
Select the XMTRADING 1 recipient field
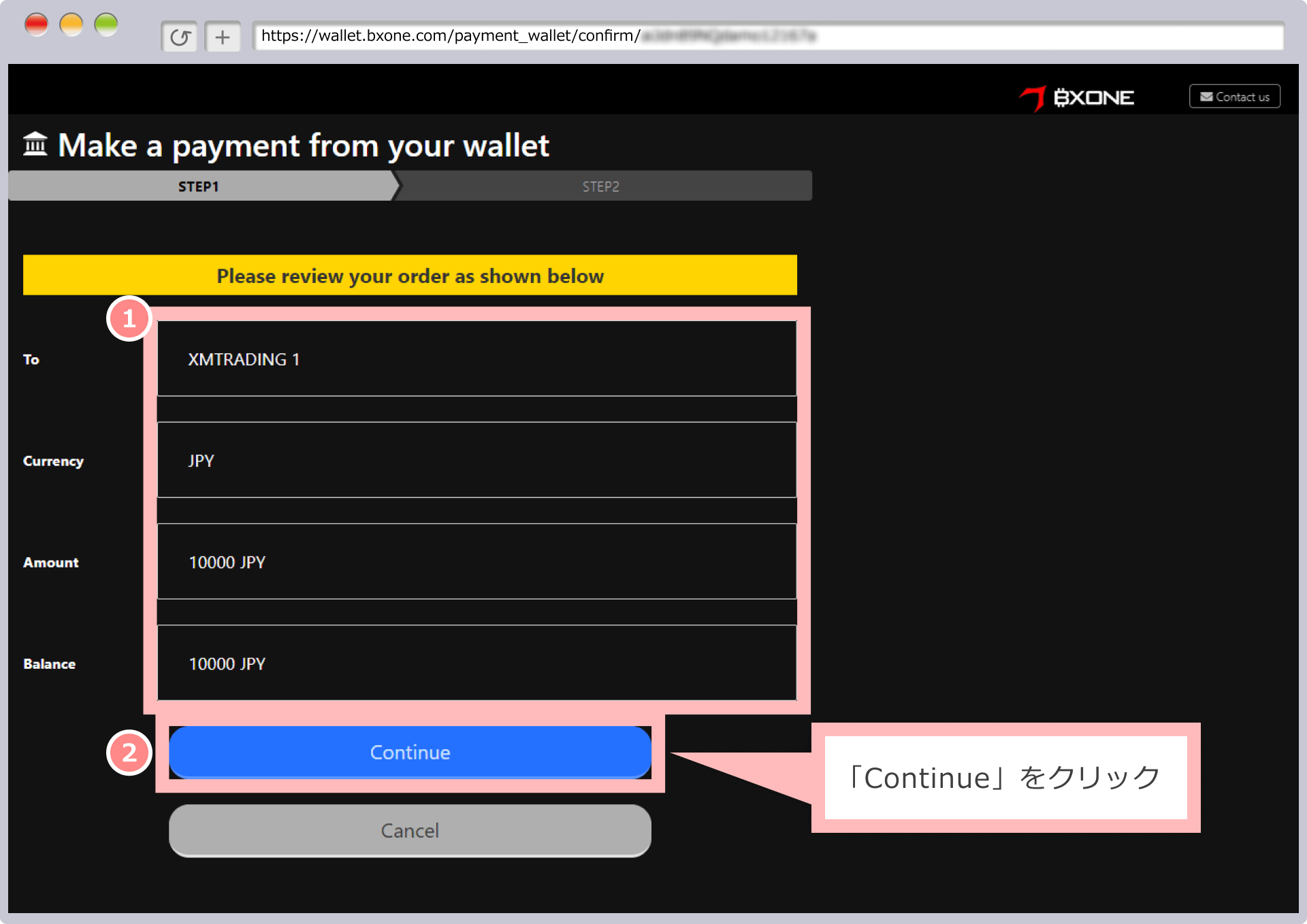point(477,359)
